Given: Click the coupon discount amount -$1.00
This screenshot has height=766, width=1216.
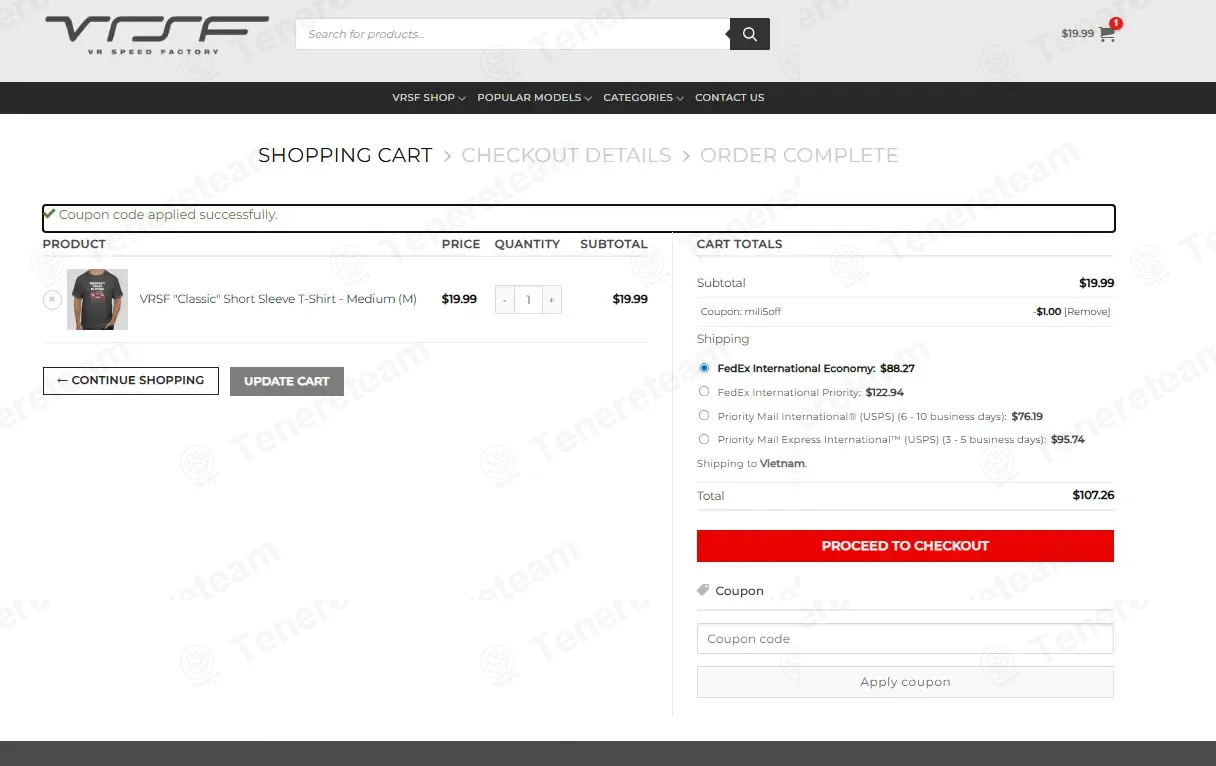Looking at the screenshot, I should click(x=1047, y=312).
